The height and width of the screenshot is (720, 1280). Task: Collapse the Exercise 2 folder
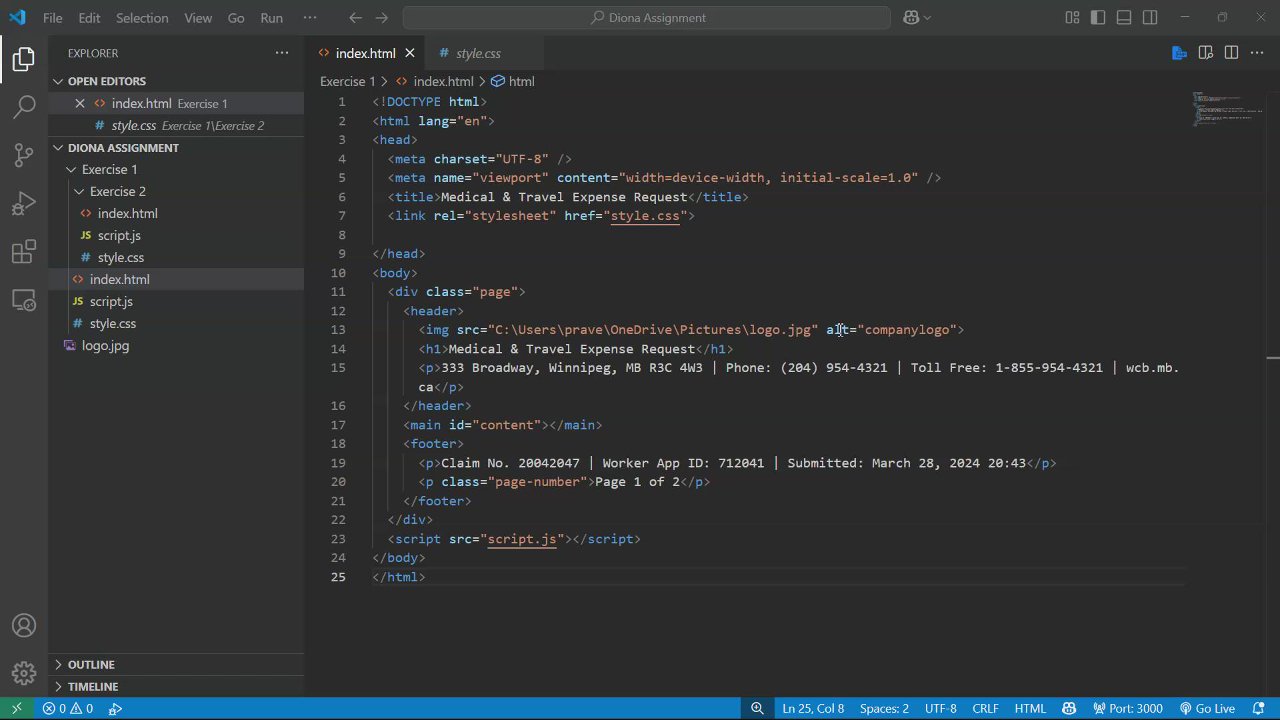pos(117,191)
